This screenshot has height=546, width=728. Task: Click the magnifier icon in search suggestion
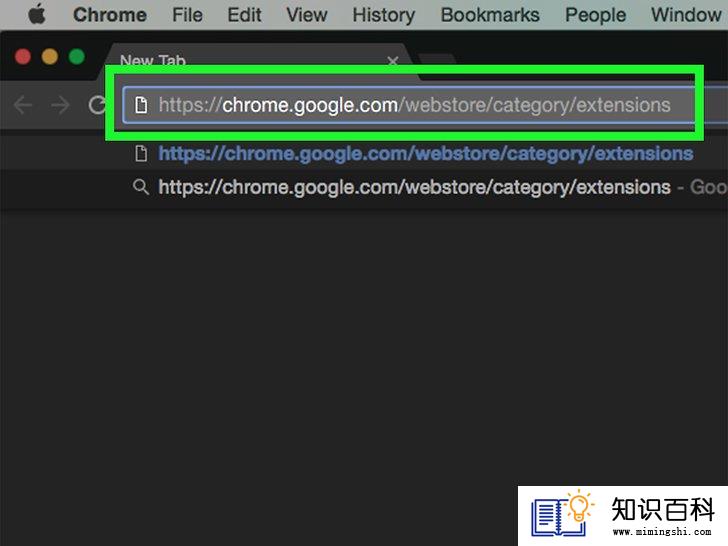click(x=141, y=187)
